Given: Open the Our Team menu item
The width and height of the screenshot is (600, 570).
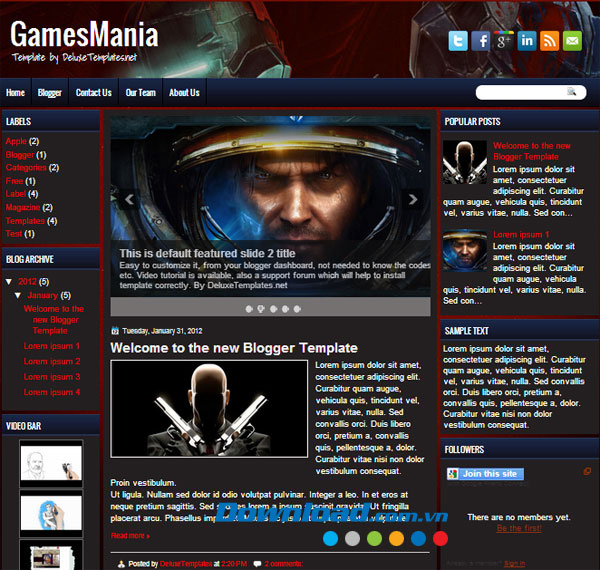Looking at the screenshot, I should coord(140,93).
